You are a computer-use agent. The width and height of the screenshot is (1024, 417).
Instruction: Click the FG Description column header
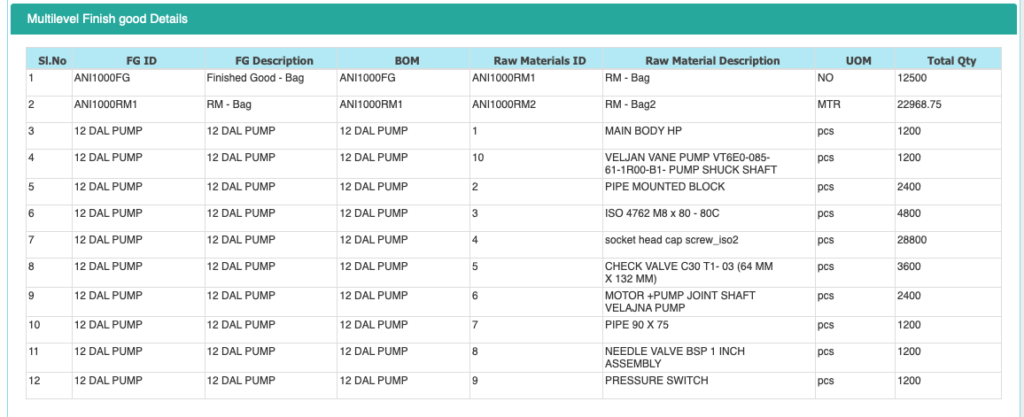270,60
